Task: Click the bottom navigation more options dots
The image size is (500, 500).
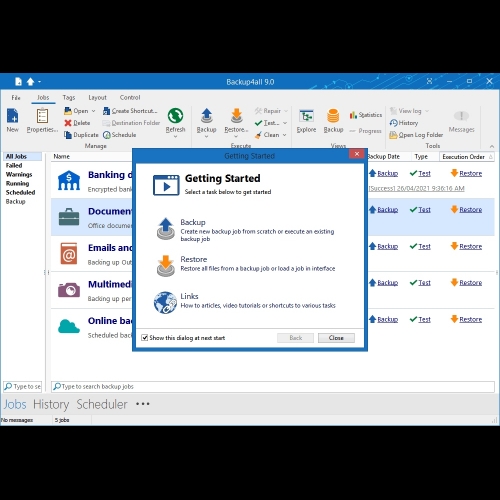Action: tap(143, 404)
